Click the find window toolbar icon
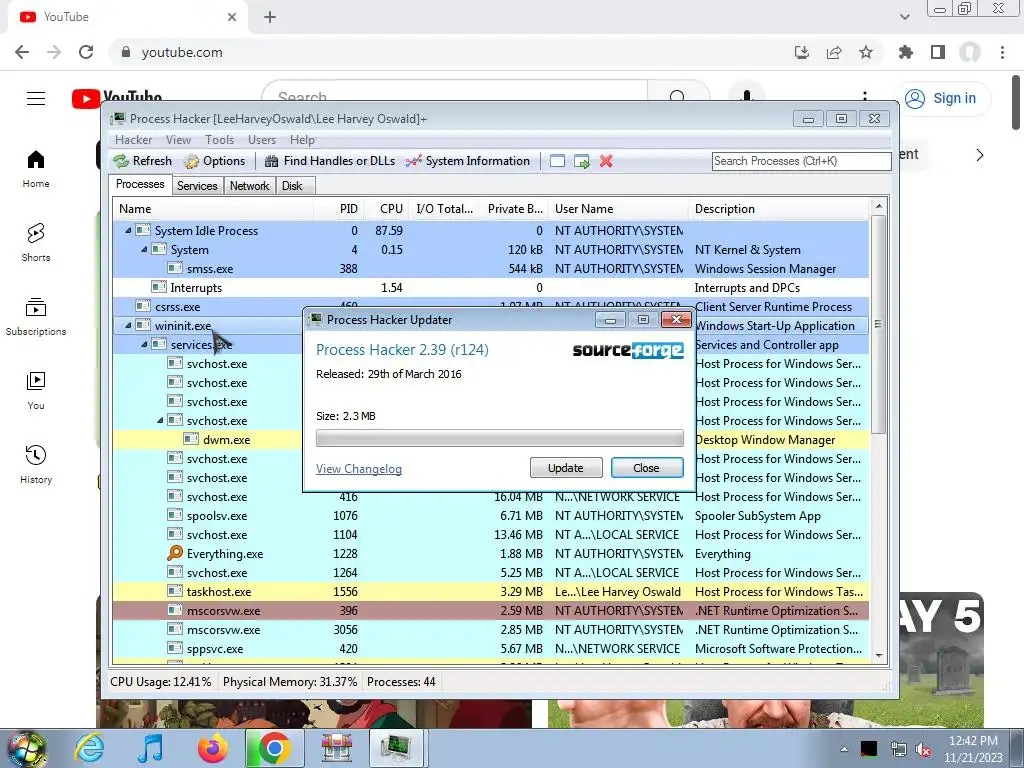Viewport: 1024px width, 768px height. pos(557,161)
